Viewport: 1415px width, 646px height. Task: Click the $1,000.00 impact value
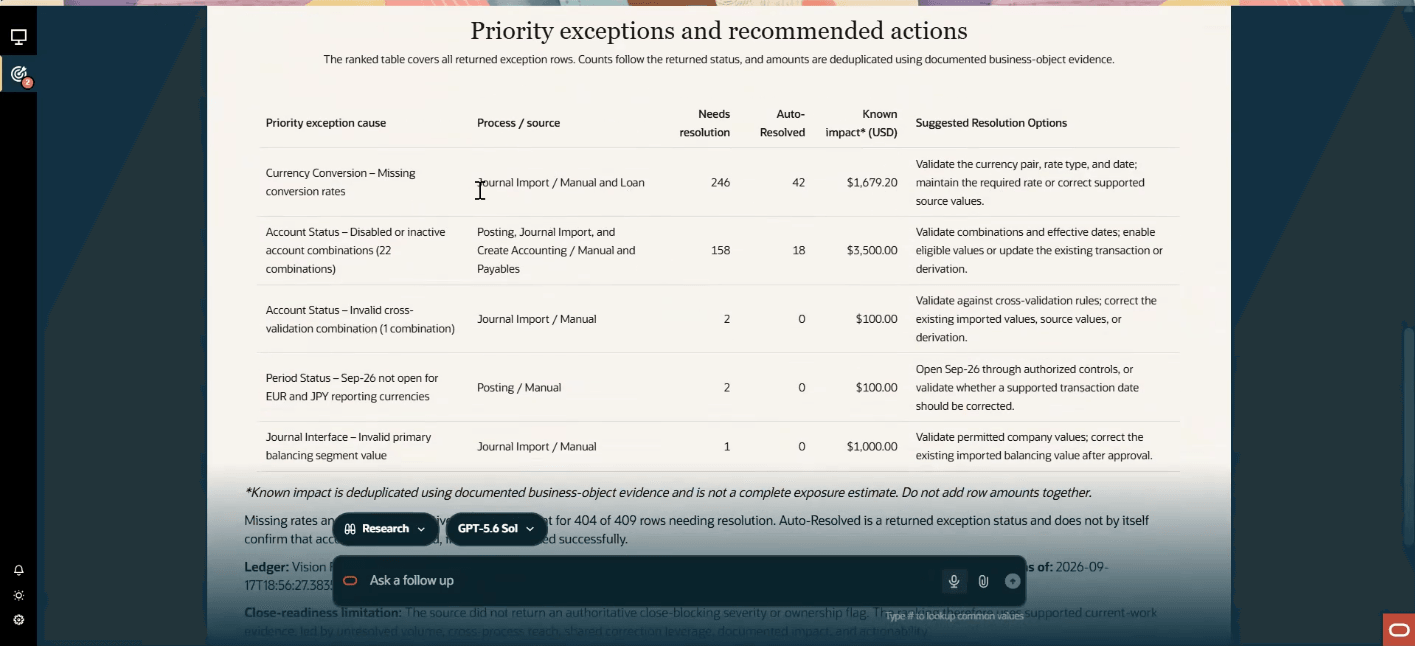point(872,447)
